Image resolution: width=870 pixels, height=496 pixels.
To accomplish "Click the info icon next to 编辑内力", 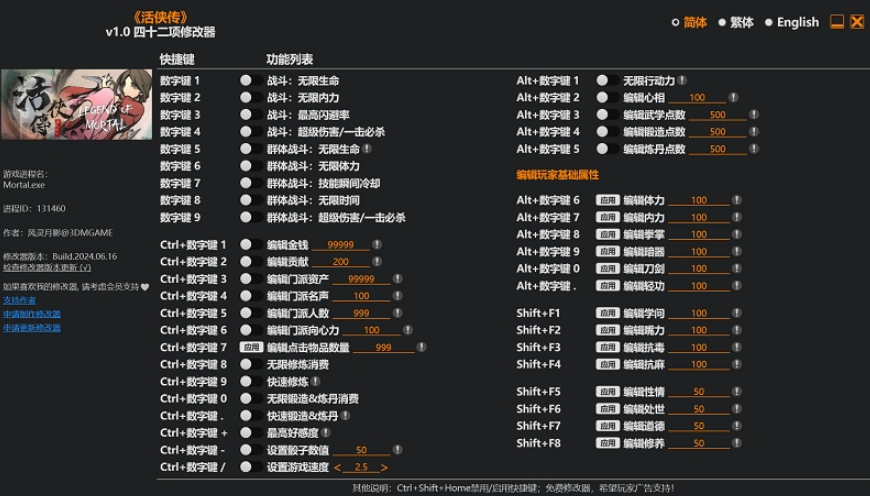I will 736,217.
